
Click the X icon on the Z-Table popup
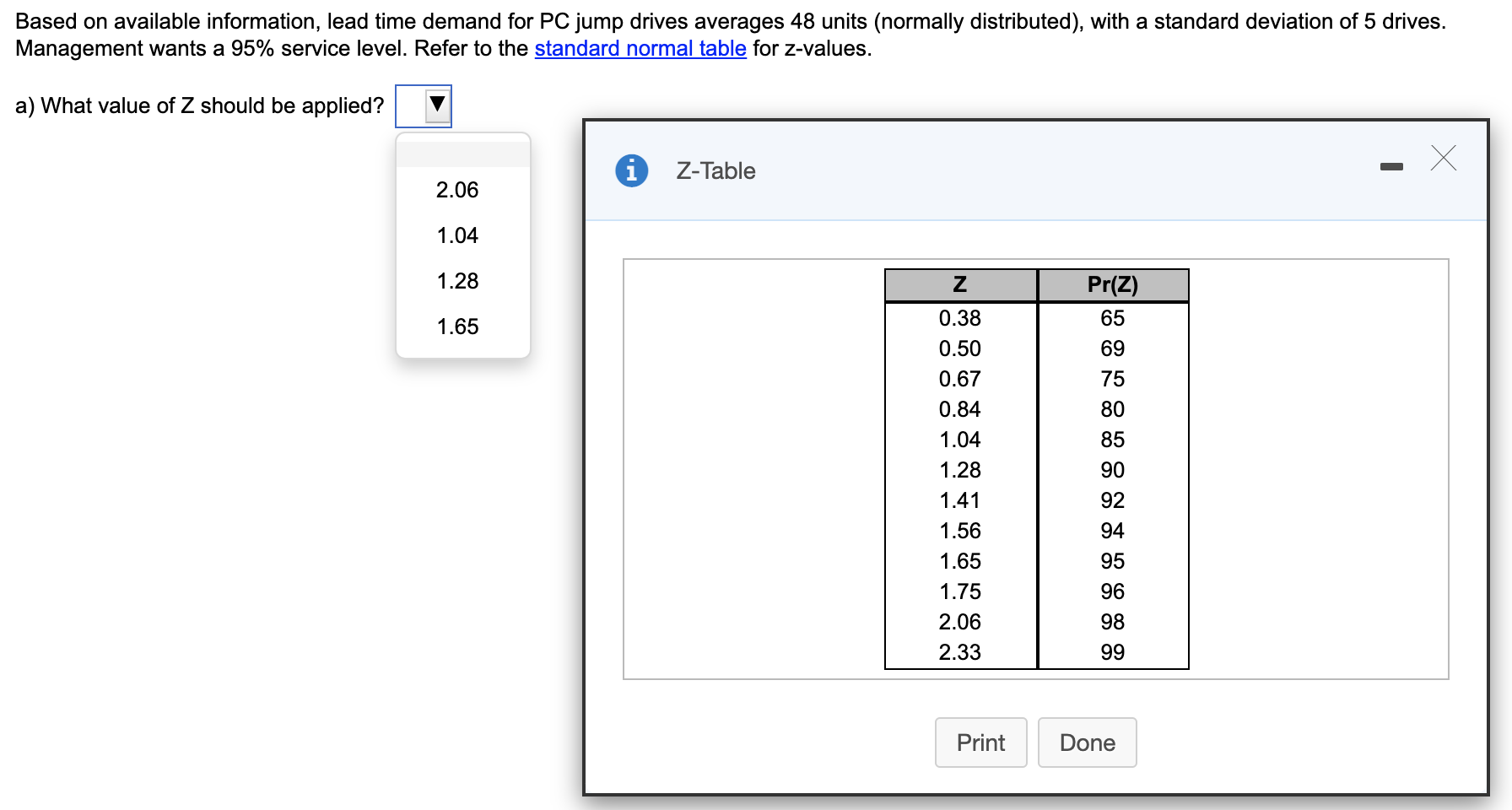[x=1444, y=159]
